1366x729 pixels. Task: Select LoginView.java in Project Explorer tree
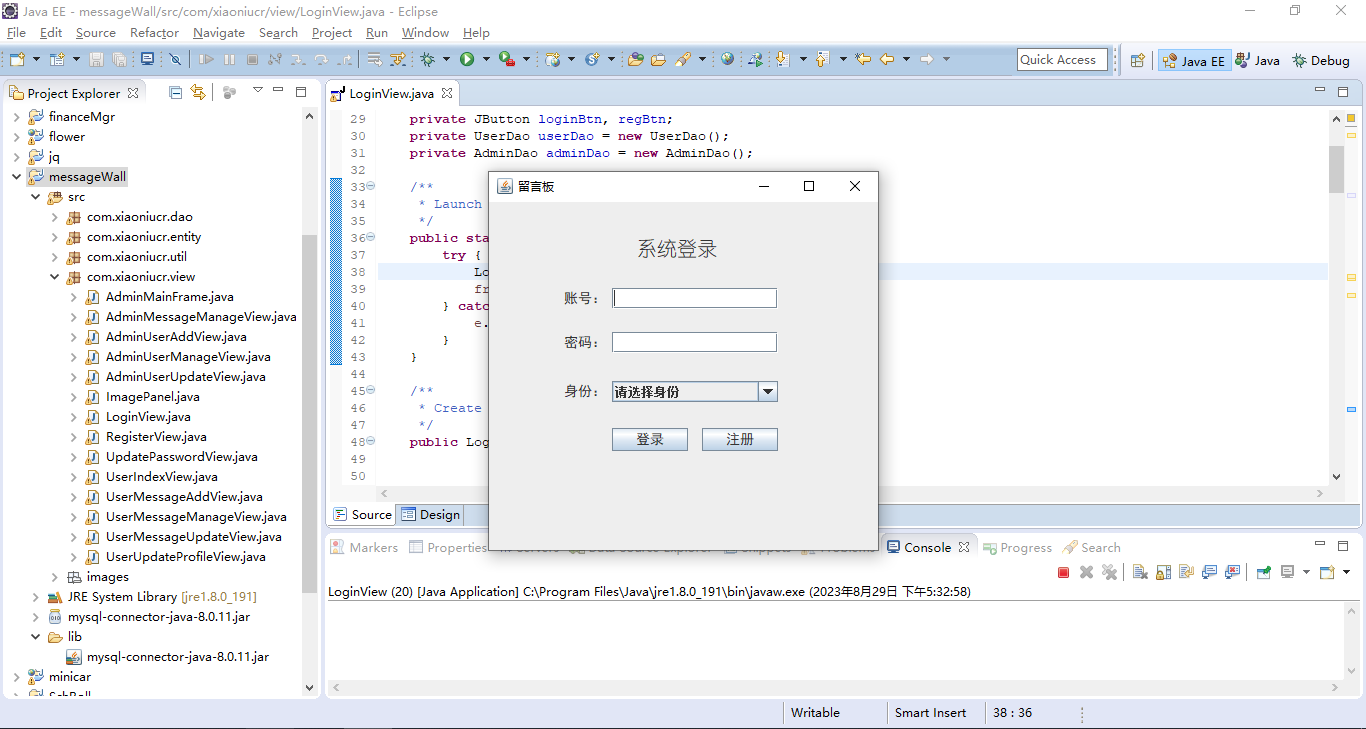click(148, 417)
